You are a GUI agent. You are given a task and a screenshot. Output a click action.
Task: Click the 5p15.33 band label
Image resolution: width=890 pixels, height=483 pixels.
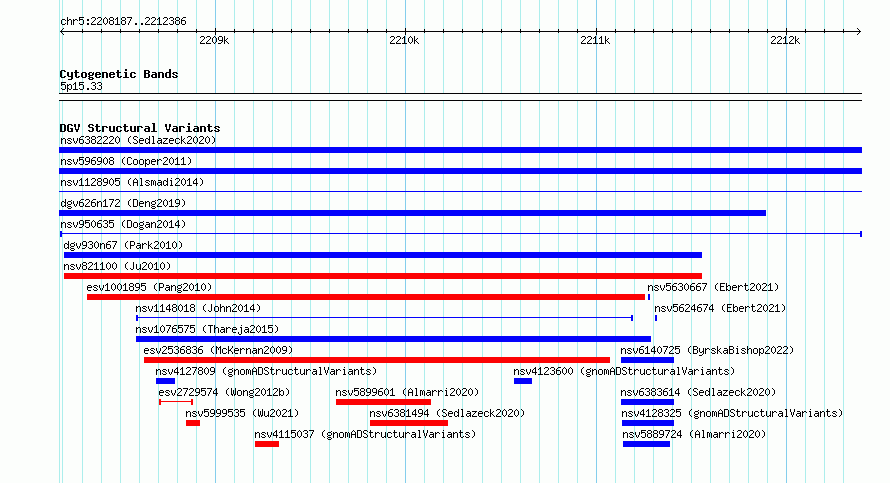pos(81,86)
